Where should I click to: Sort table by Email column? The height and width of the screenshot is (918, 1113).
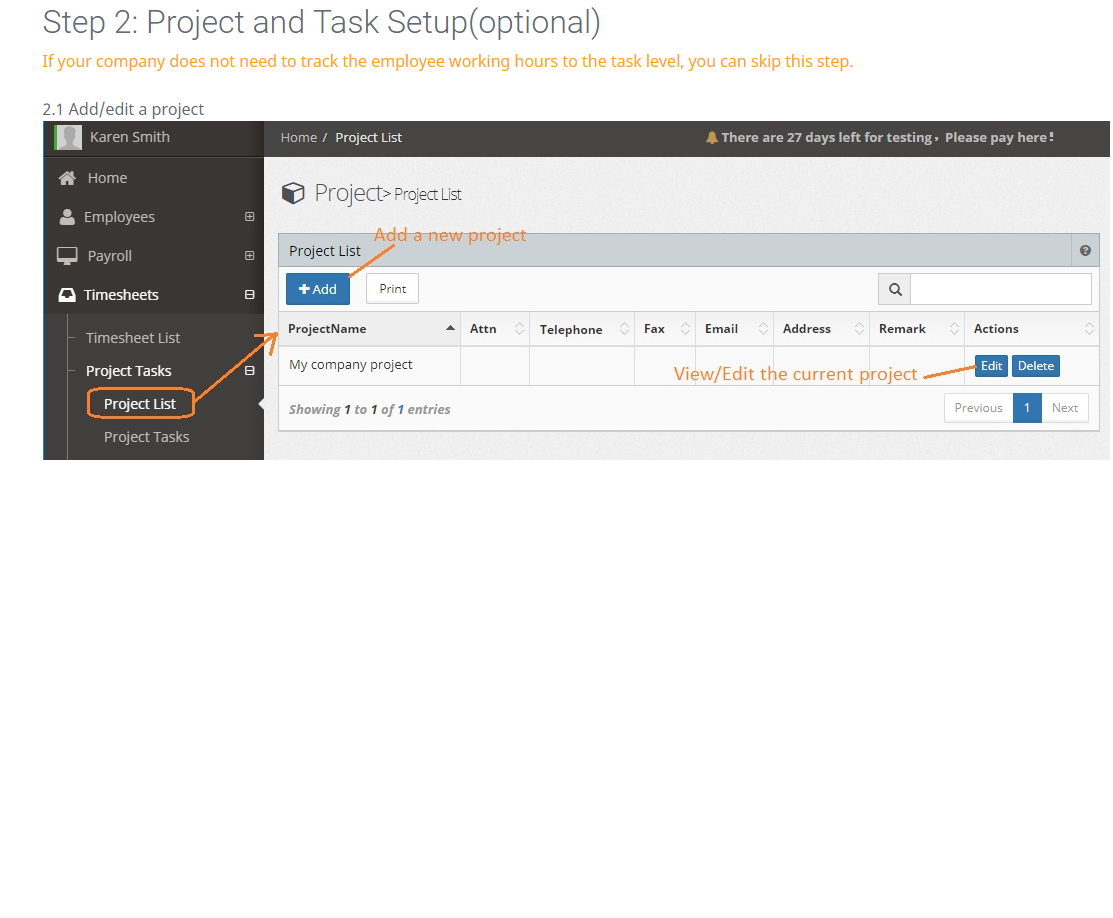(x=735, y=329)
